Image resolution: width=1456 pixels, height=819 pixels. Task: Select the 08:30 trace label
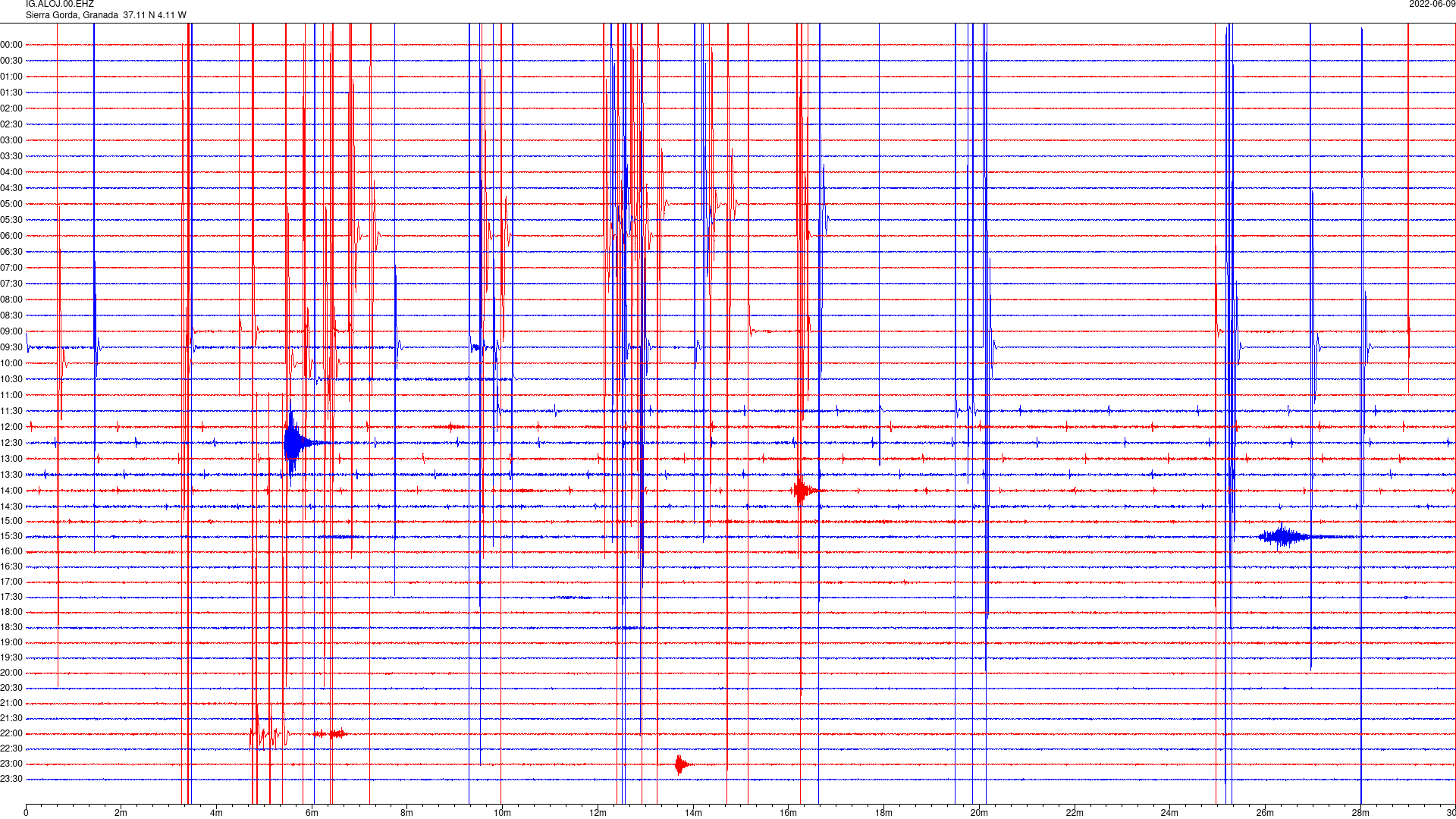coord(11,315)
